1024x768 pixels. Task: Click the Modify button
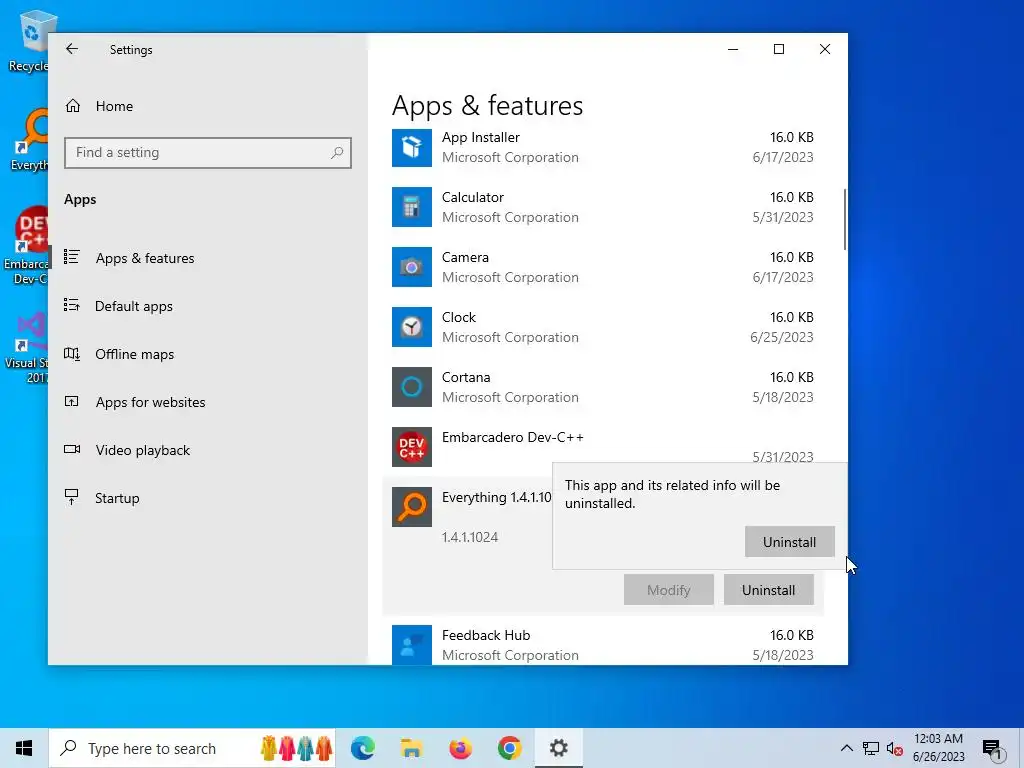coord(669,590)
